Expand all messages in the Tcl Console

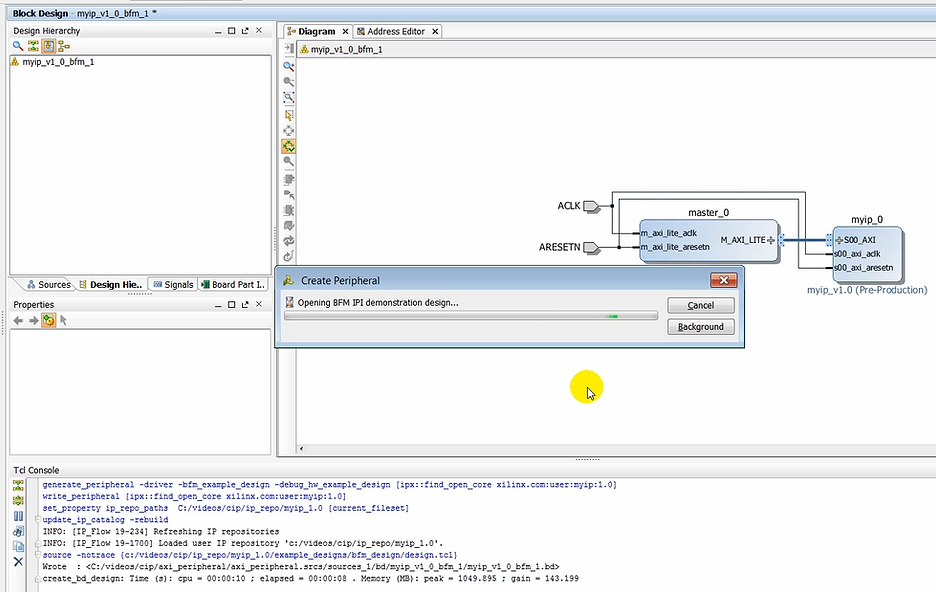pos(18,499)
